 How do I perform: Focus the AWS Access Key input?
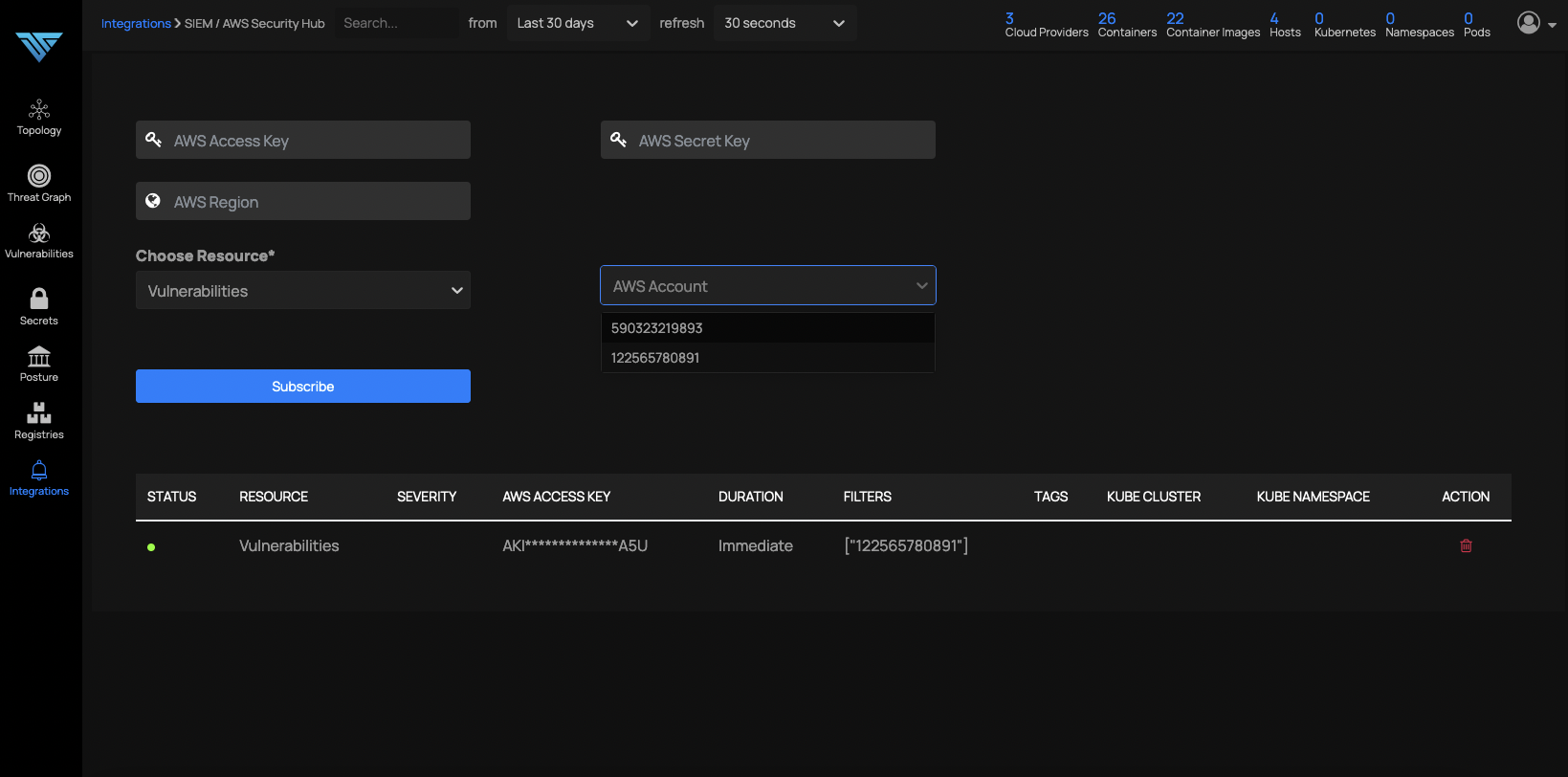point(303,140)
